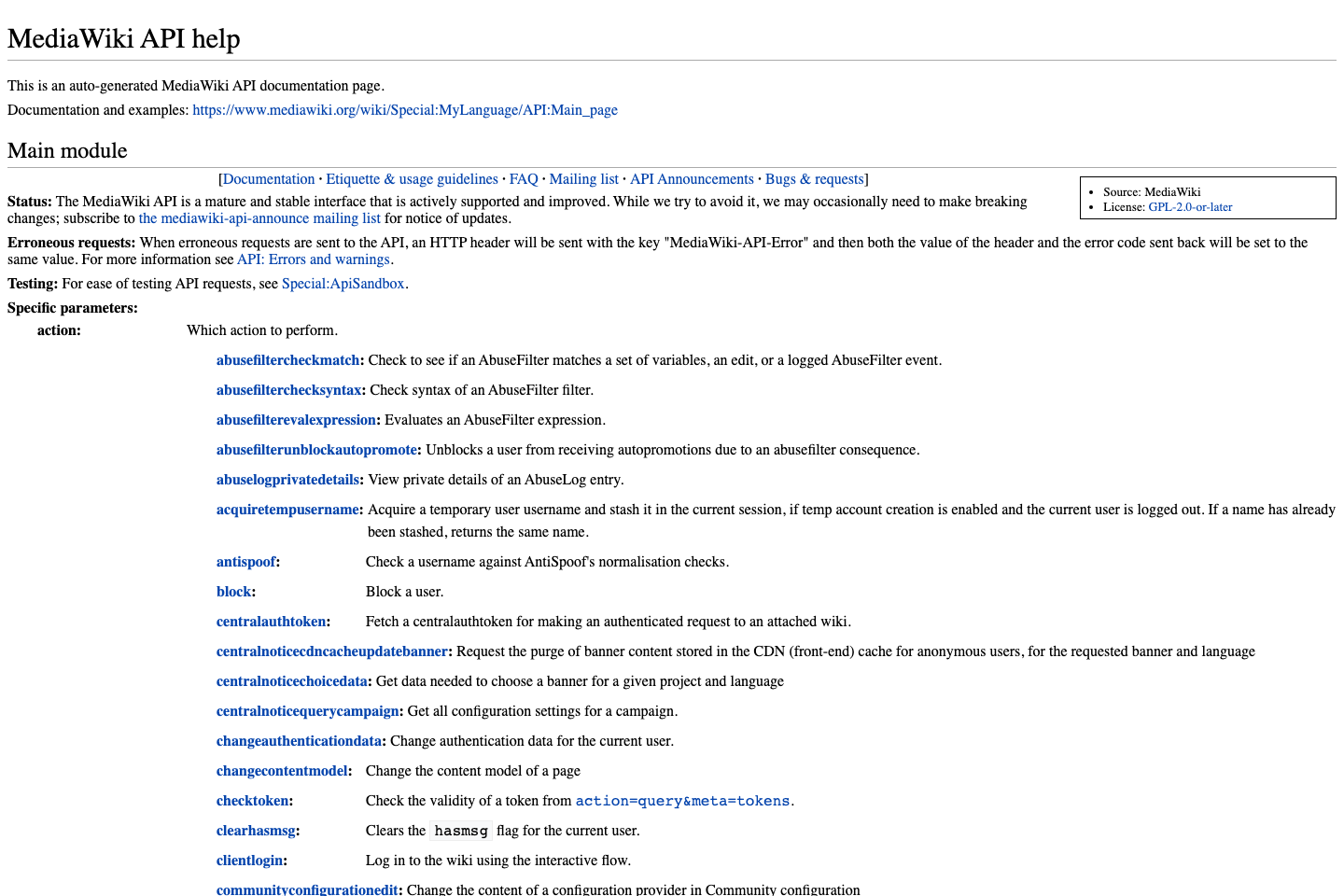Click the FAQ link
This screenshot has height=896, width=1344.
523,178
